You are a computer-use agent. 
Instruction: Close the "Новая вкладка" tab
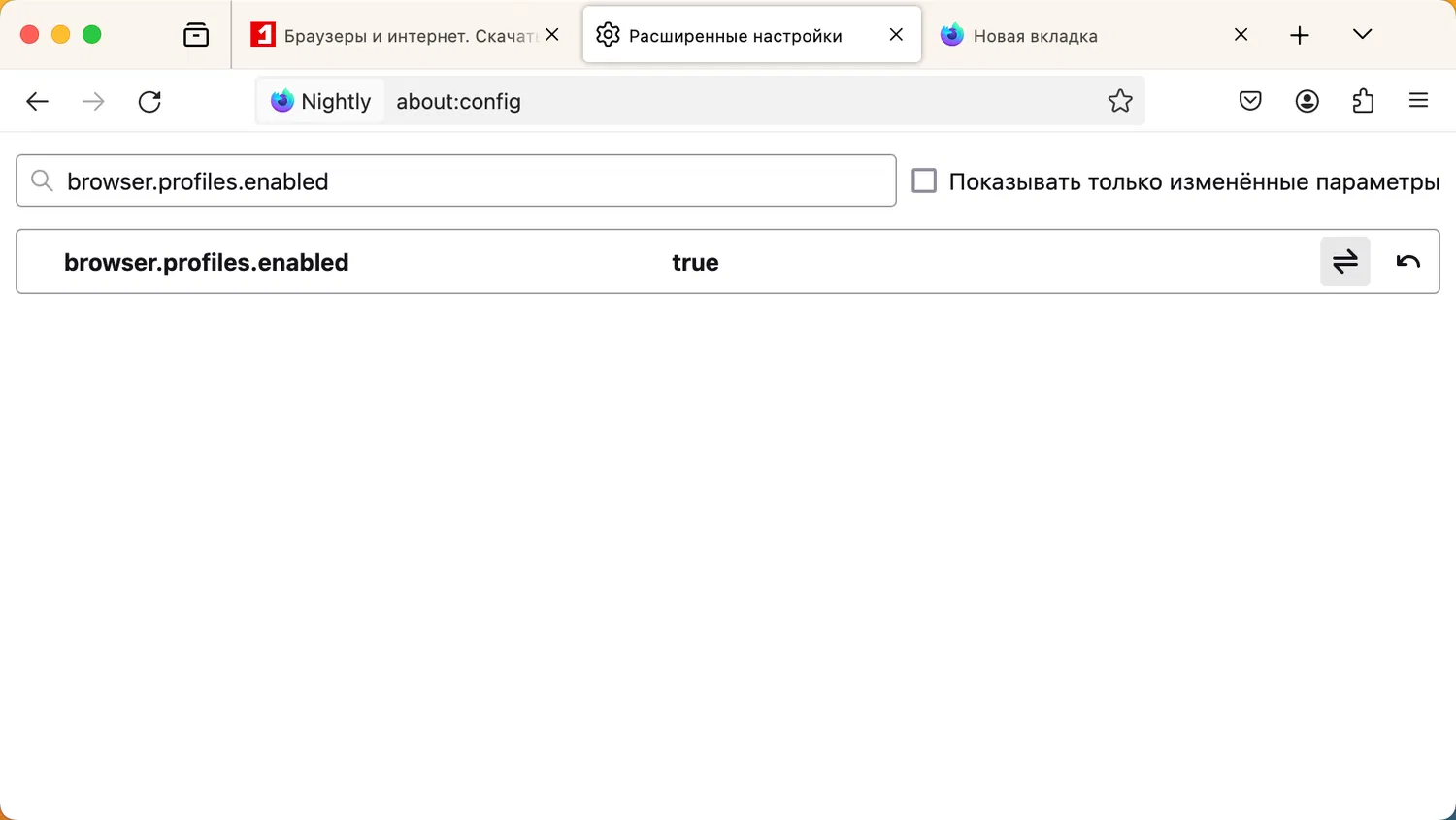click(x=1241, y=35)
